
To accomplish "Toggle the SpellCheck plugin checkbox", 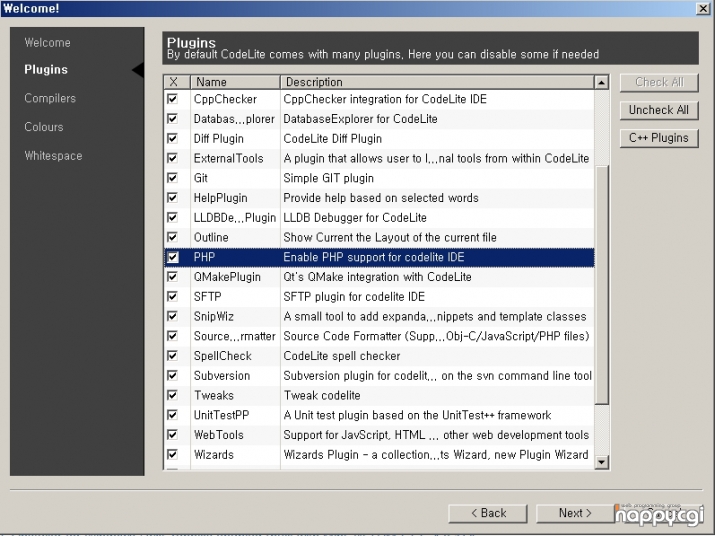I will point(172,355).
